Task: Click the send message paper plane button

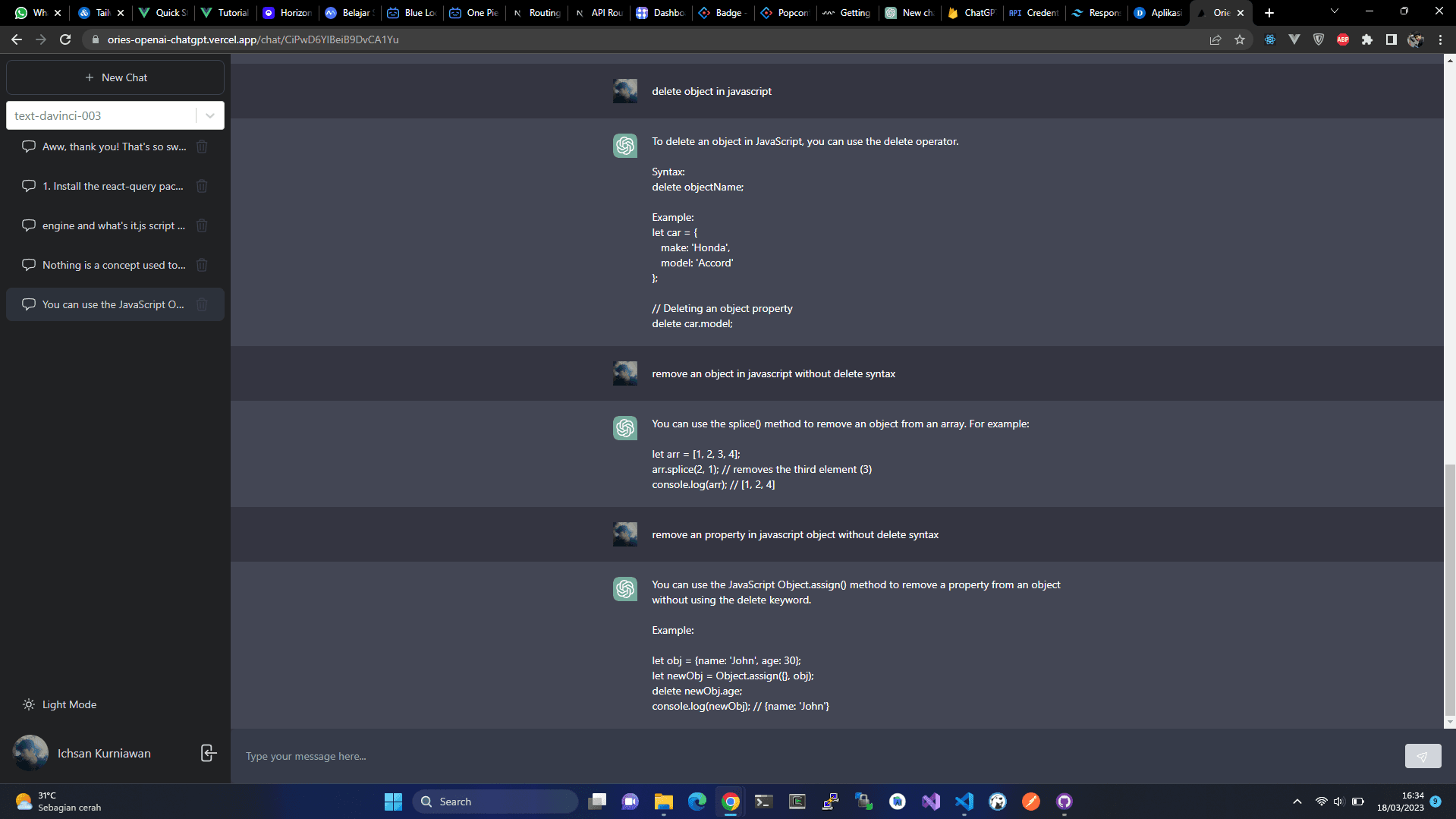Action: (x=1422, y=756)
